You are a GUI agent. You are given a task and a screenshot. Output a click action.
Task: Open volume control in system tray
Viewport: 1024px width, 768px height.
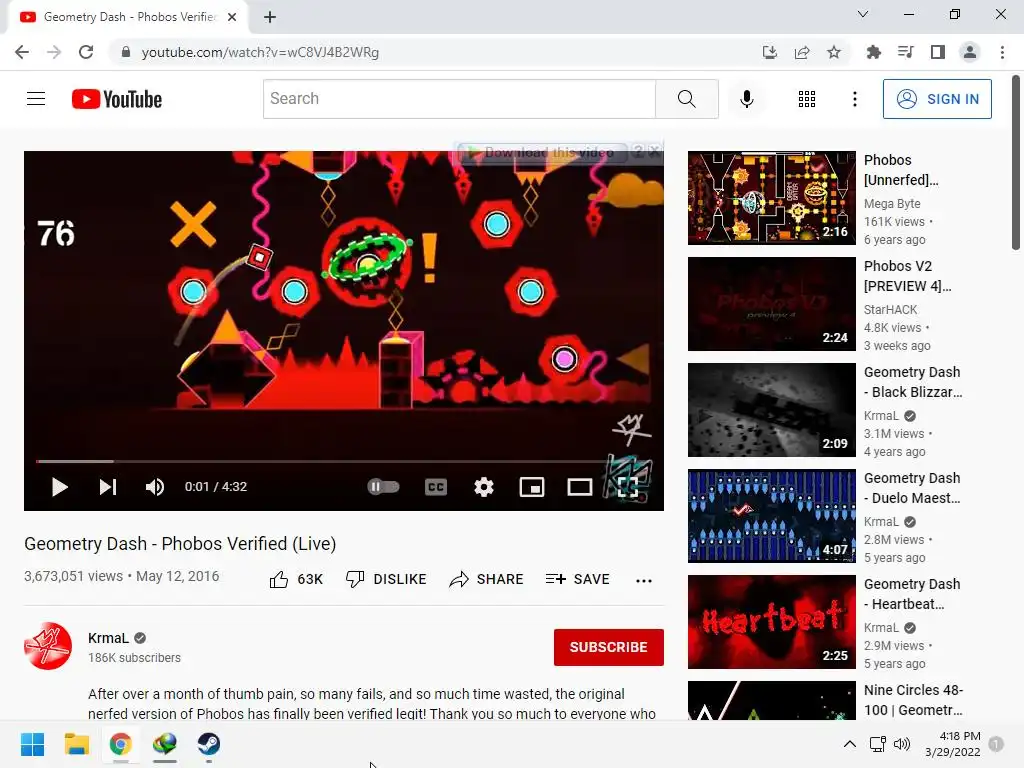click(902, 744)
